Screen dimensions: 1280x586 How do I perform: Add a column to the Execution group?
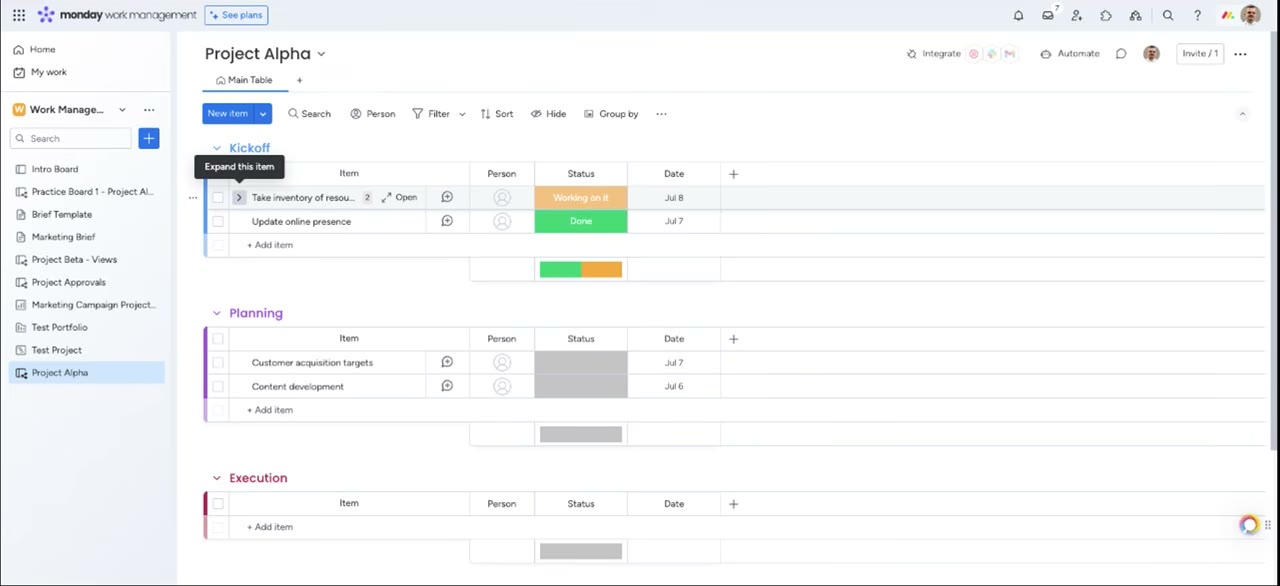733,504
